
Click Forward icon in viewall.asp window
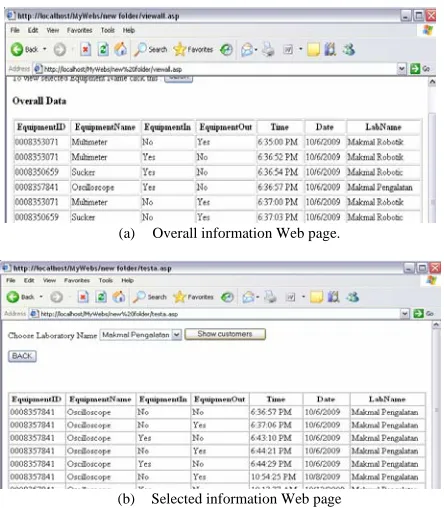coord(60,50)
